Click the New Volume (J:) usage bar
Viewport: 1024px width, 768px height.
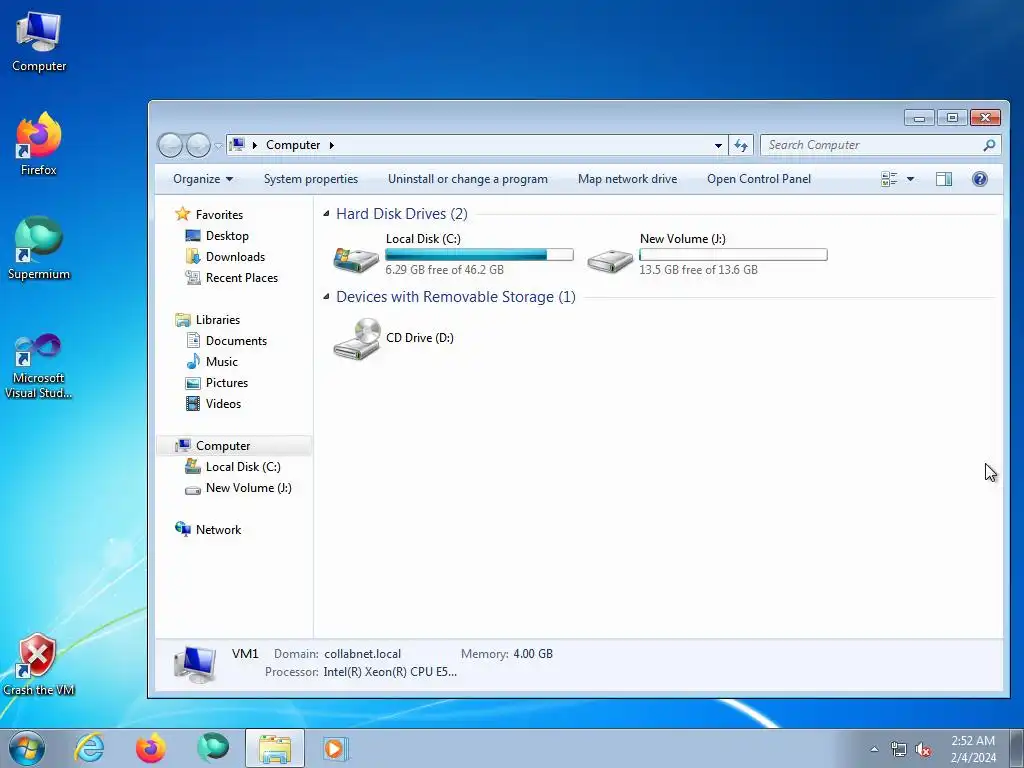click(733, 255)
